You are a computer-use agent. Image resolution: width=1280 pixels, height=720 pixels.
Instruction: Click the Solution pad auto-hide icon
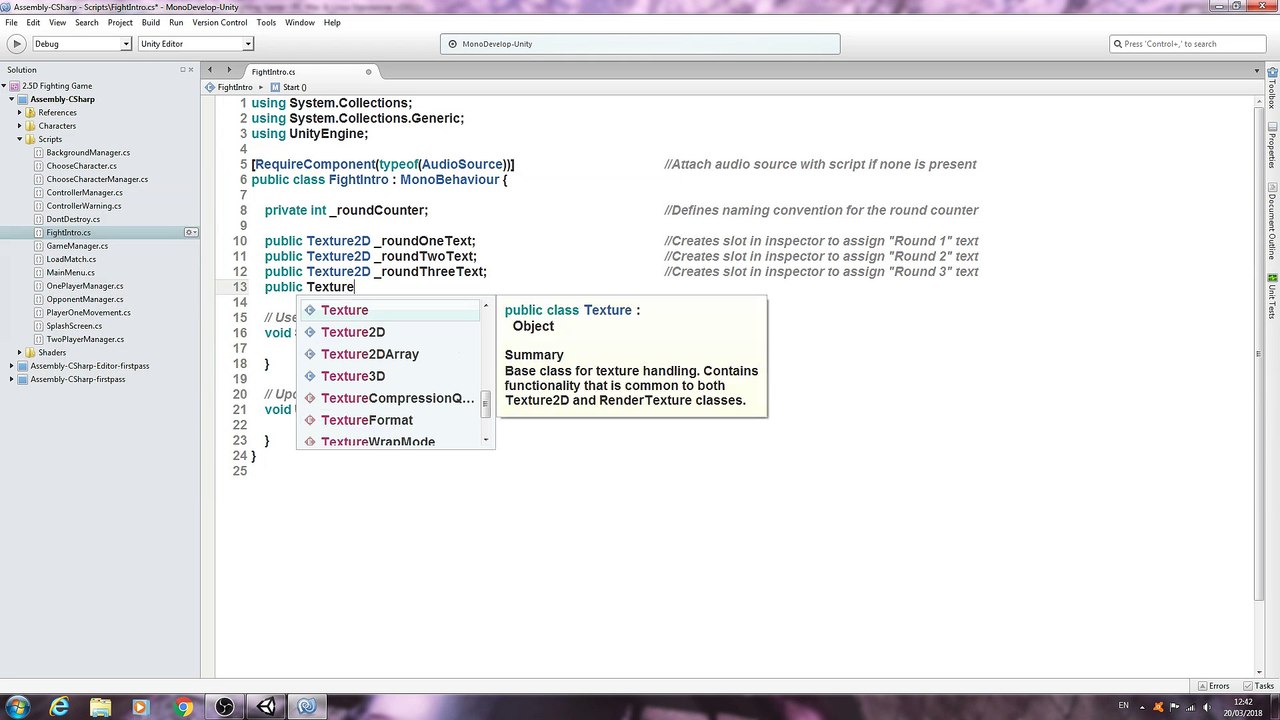tap(183, 70)
